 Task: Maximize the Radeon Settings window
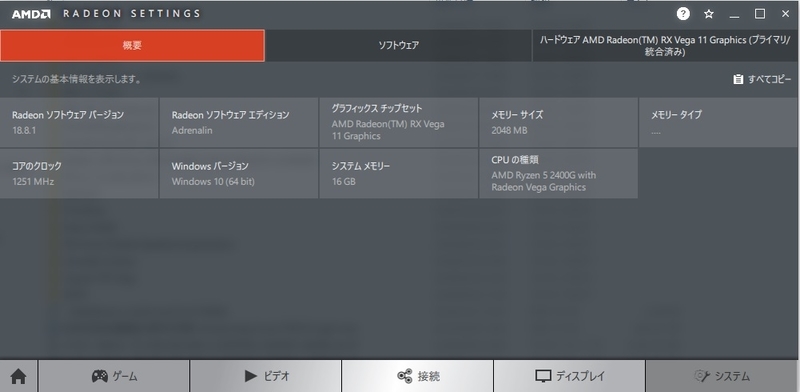(760, 14)
